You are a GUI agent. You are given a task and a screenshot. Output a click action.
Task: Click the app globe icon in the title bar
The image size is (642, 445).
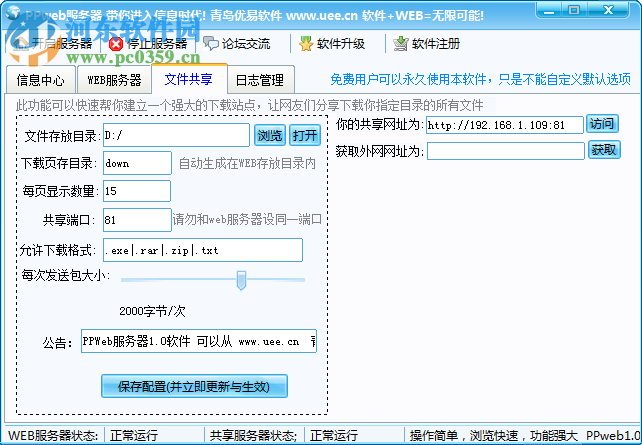tap(14, 13)
